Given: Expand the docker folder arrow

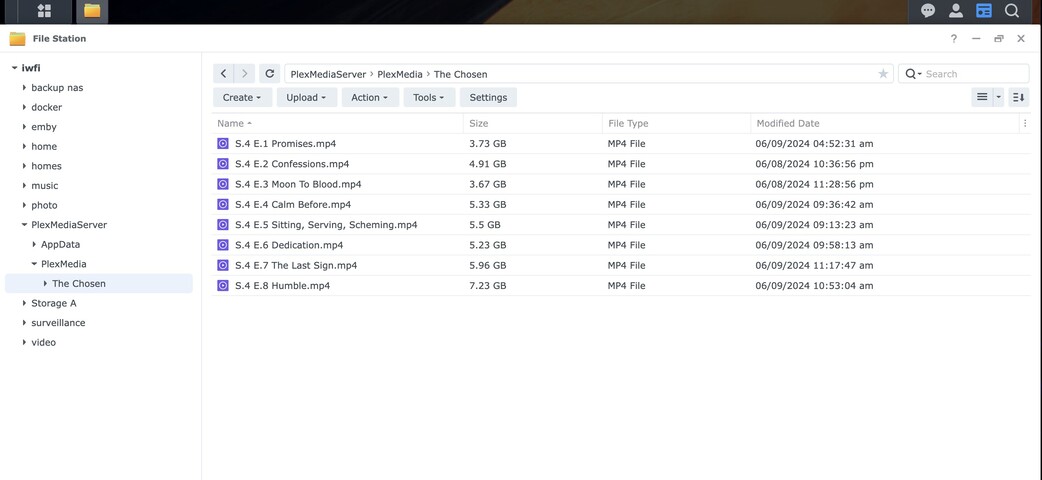Looking at the screenshot, I should [24, 107].
